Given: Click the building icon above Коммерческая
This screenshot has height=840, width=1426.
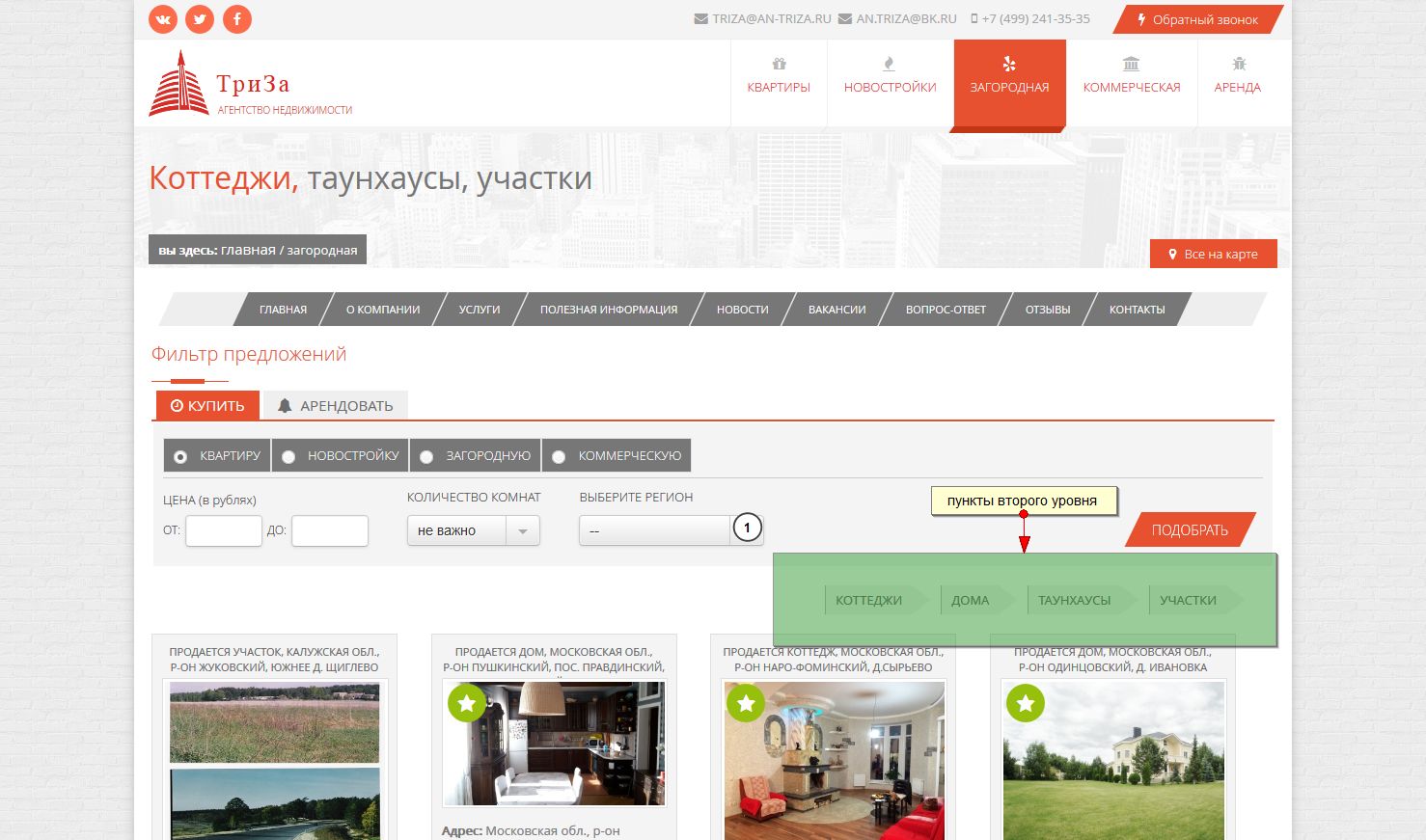Looking at the screenshot, I should coord(1131,64).
